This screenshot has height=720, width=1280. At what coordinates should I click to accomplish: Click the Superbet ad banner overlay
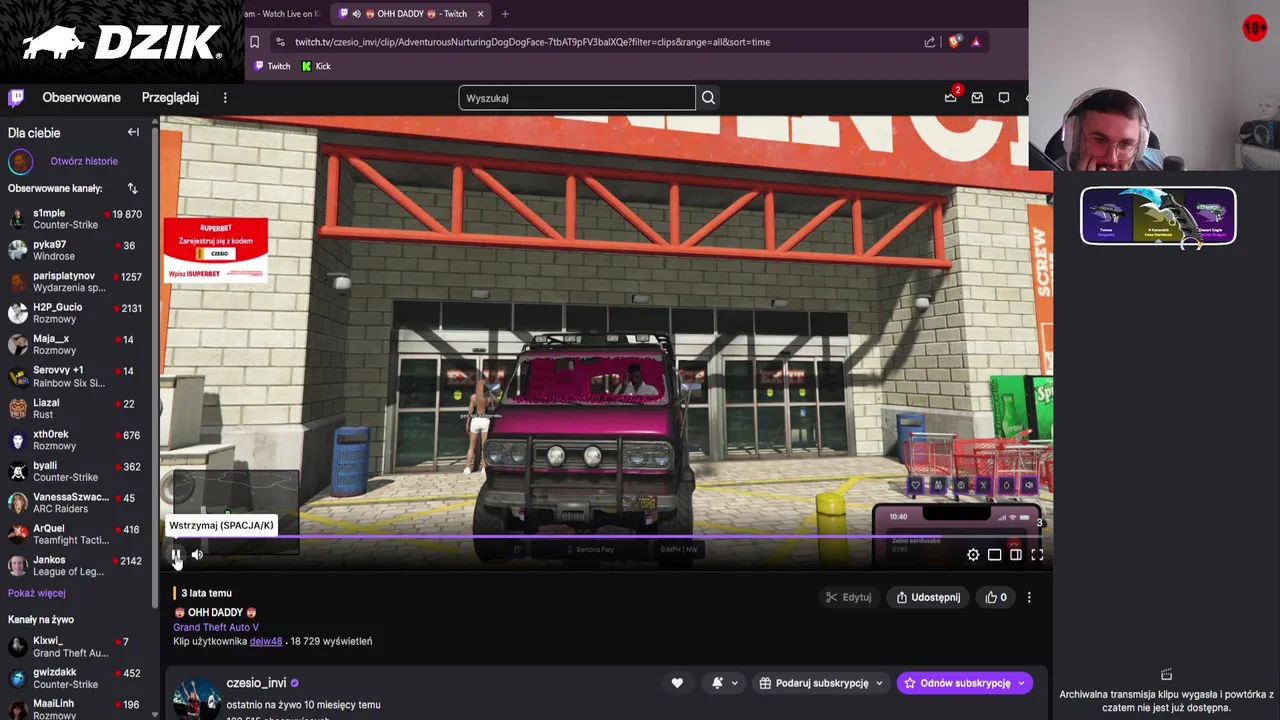pyautogui.click(x=216, y=249)
